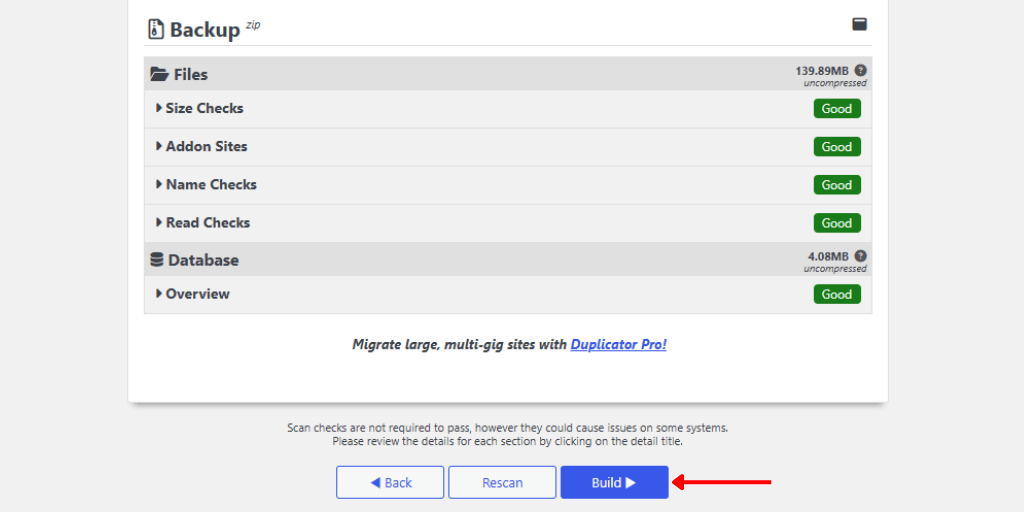Click the 4.08MB database size value
The image size is (1024, 512).
[828, 256]
